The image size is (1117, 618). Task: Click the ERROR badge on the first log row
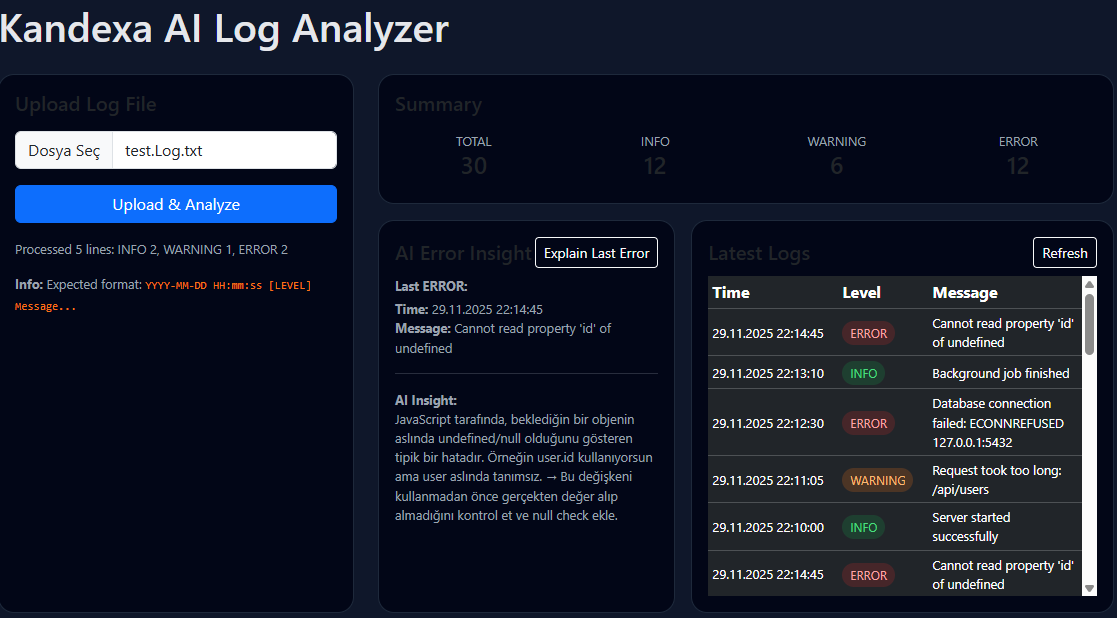[x=866, y=334]
